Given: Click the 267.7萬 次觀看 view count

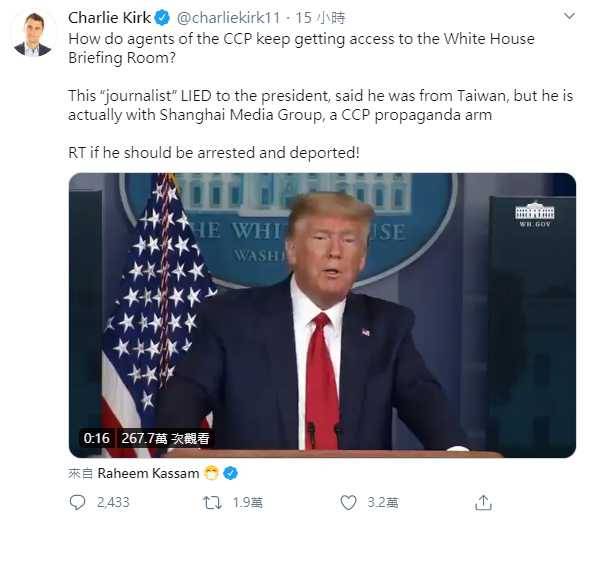Looking at the screenshot, I should point(165,438).
